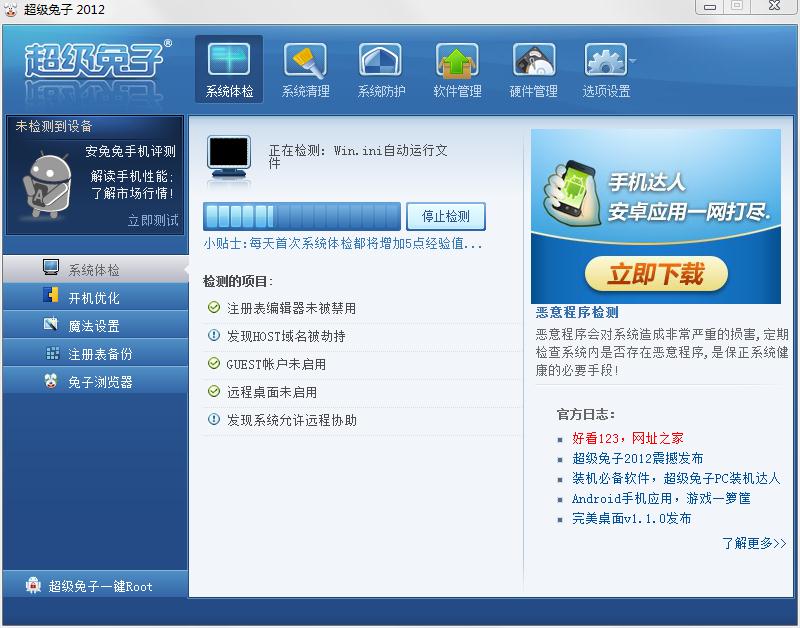Click the warning icon for 发现HOST域名被劫持
The height and width of the screenshot is (628, 800).
214,335
